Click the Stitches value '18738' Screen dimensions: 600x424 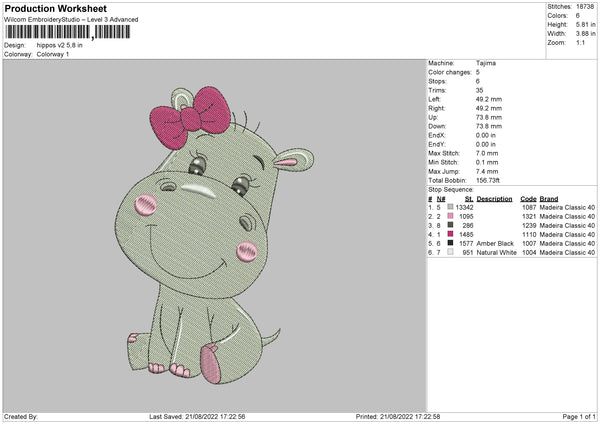click(585, 7)
